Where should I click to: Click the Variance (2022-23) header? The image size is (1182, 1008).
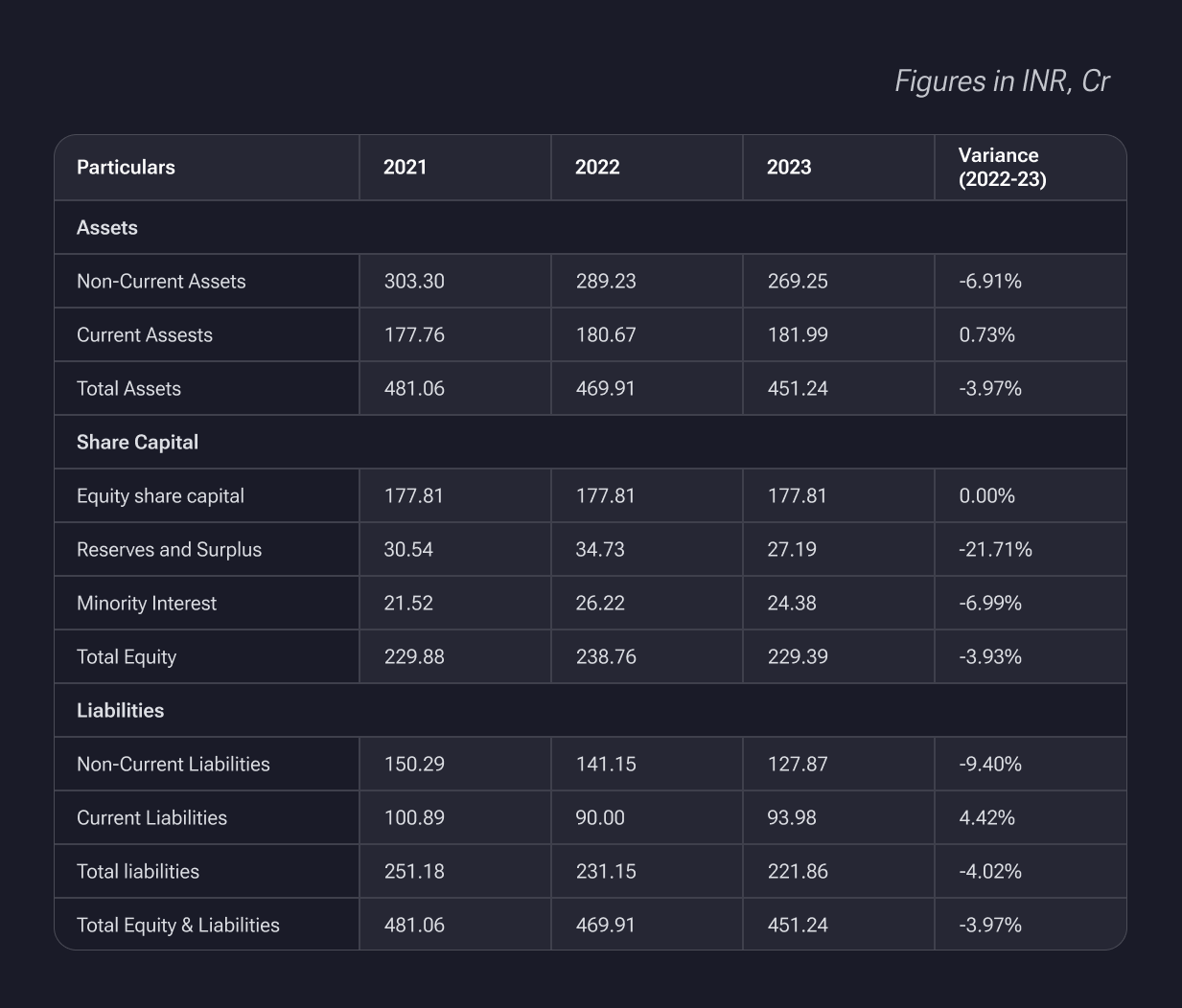point(1002,168)
